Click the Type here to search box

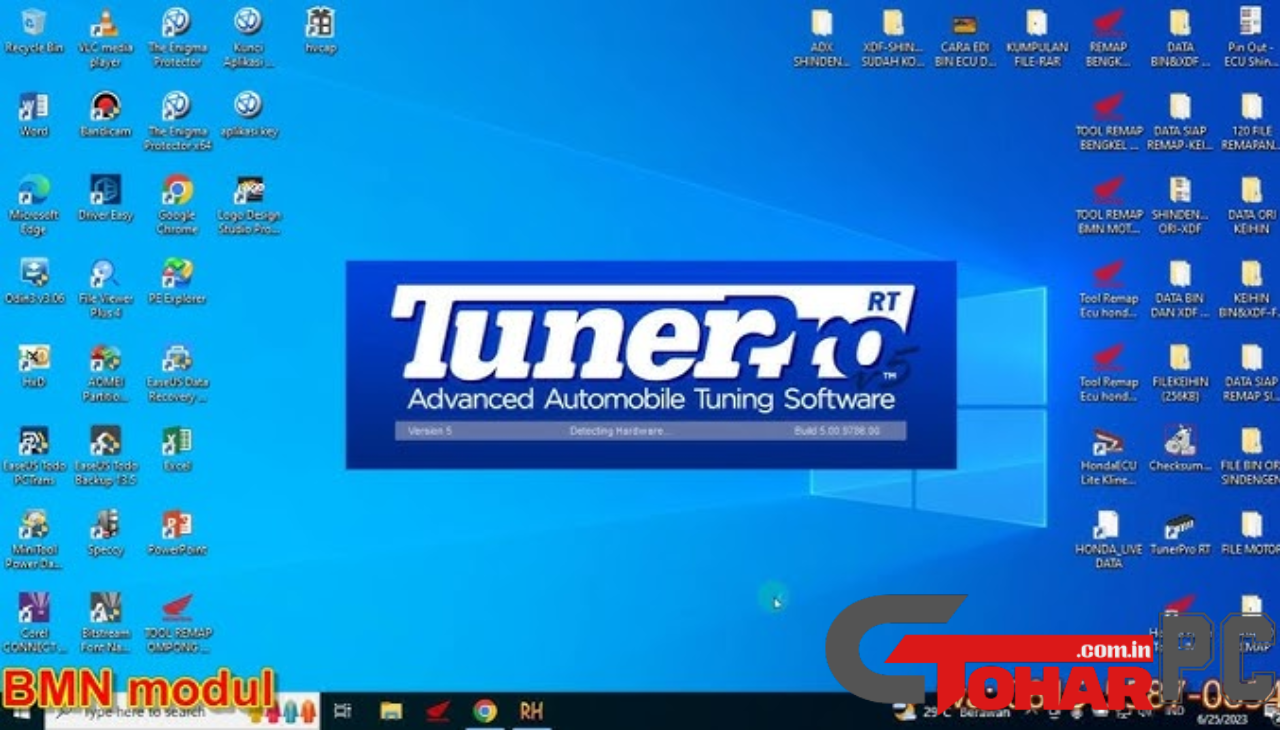(182, 711)
